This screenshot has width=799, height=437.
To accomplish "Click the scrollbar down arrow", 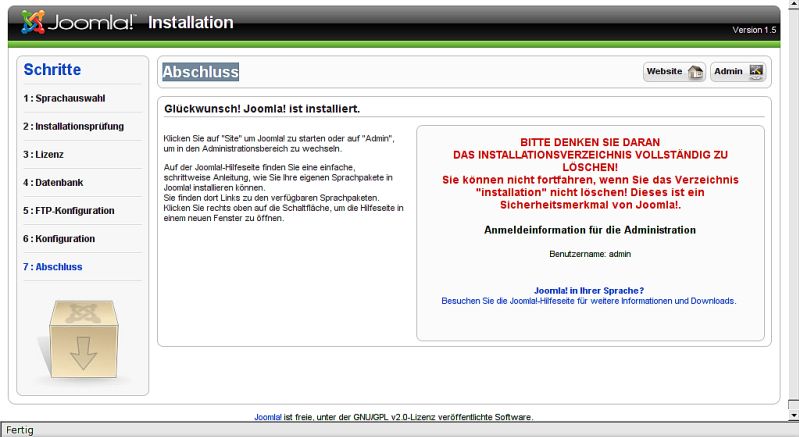I will point(793,416).
